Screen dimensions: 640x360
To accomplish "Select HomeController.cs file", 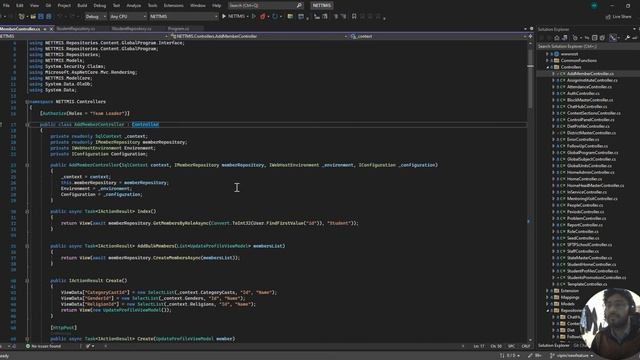I will pos(584,179).
